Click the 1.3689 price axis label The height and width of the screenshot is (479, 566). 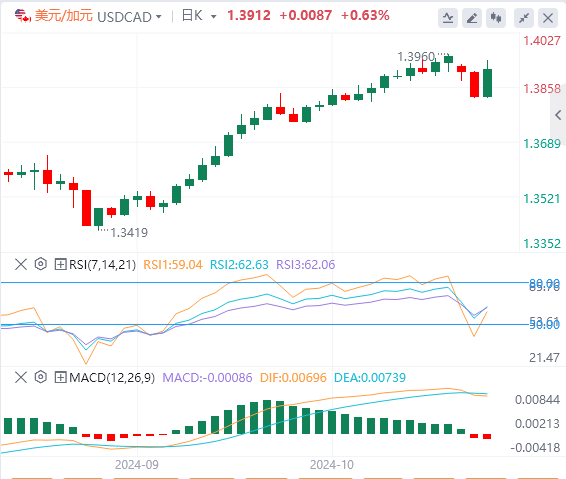tap(542, 144)
